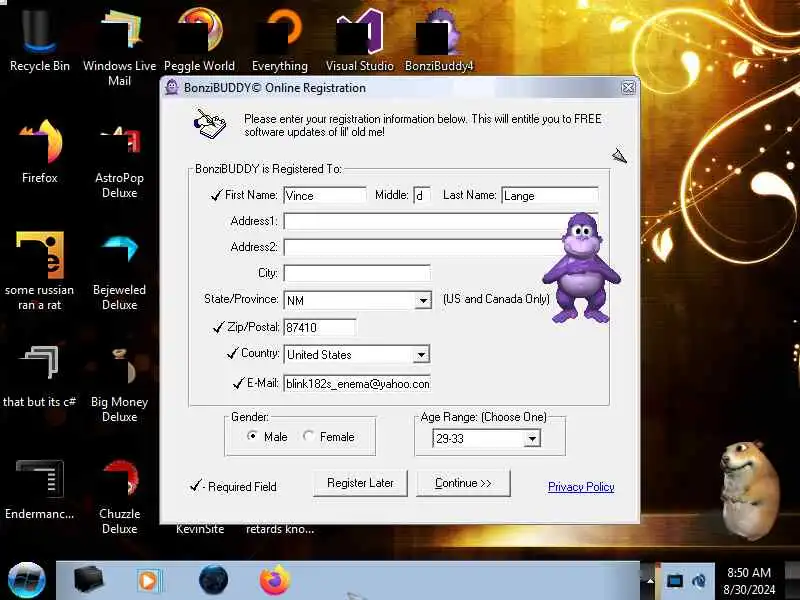The image size is (800, 600).
Task: Click the monitor icon in system tray
Action: tap(674, 581)
